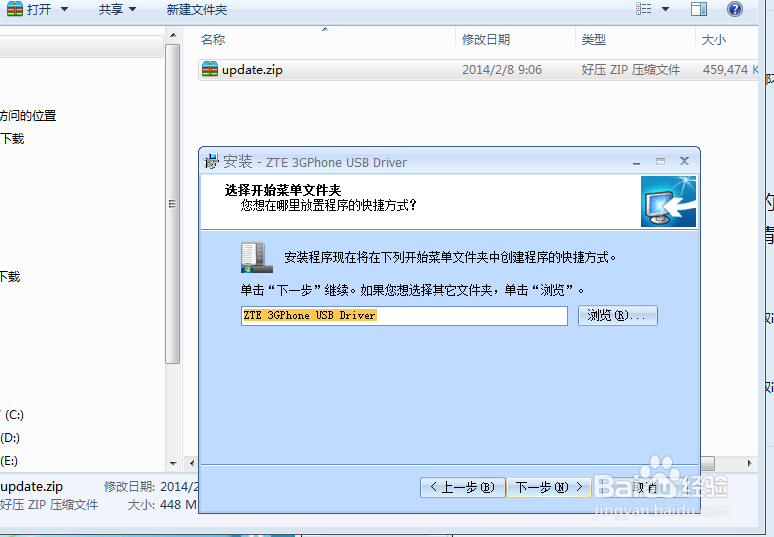Close the ZTE 3GPhone USB Driver installer
The height and width of the screenshot is (537, 774).
pyautogui.click(x=684, y=161)
